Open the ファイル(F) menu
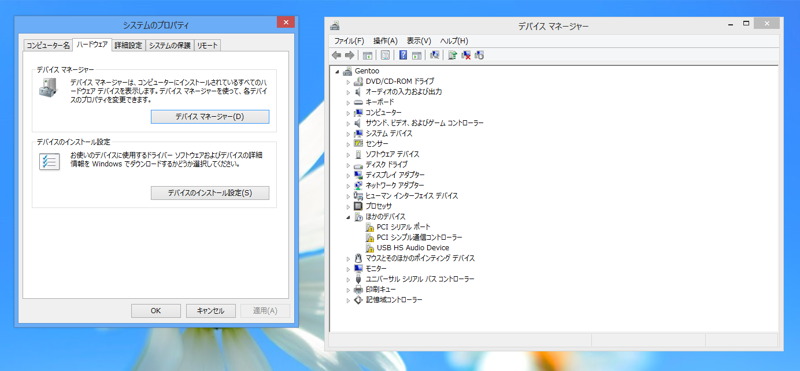 click(x=349, y=41)
